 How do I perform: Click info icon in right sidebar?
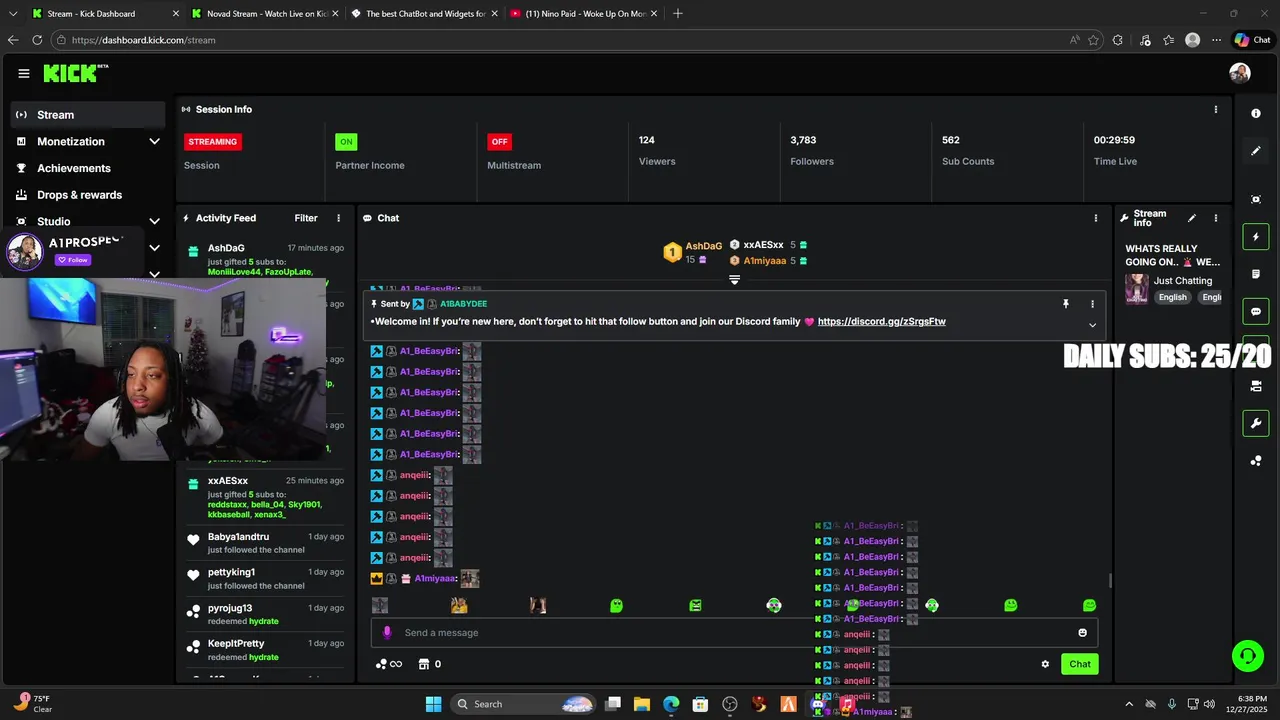(1256, 114)
